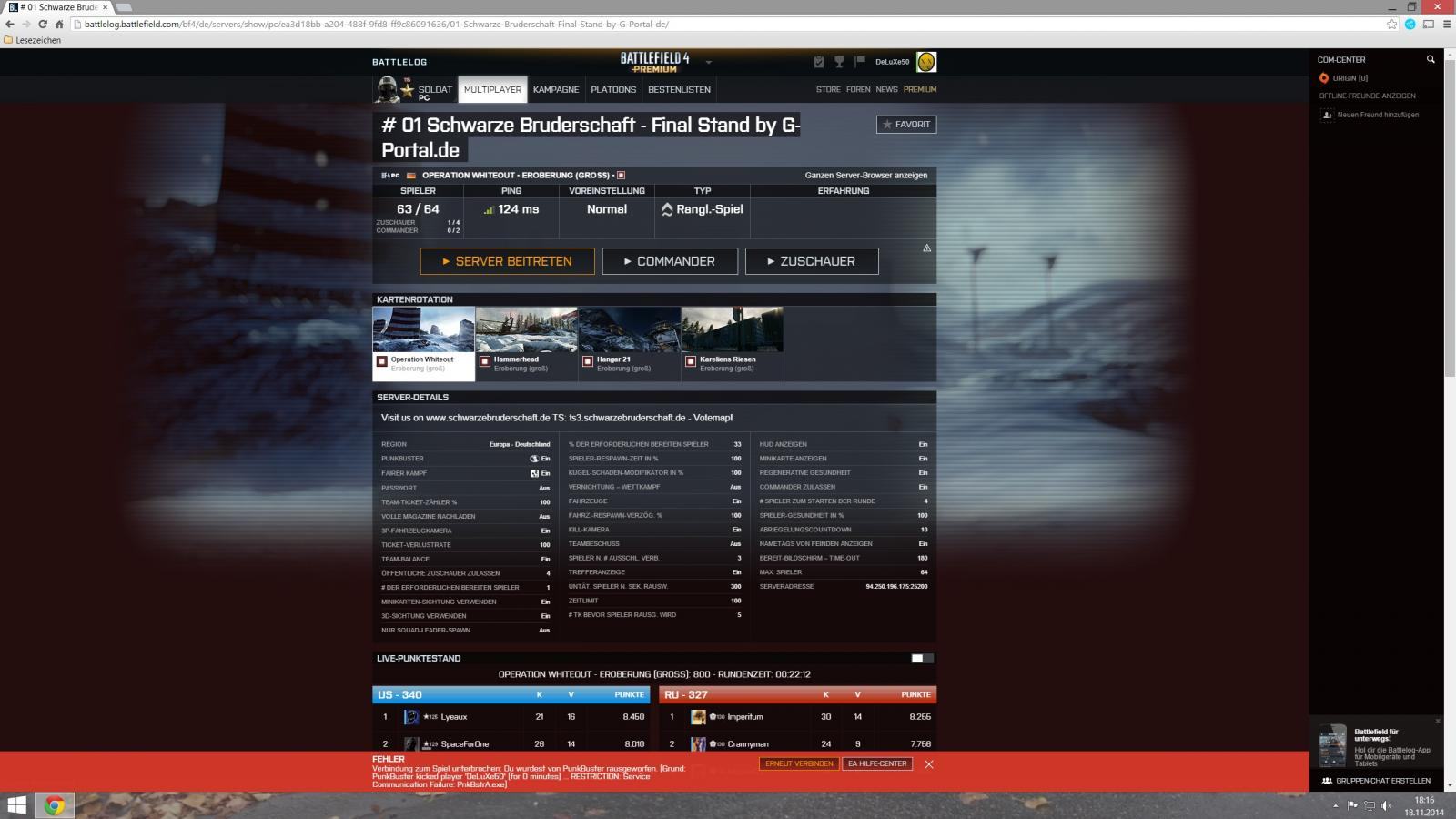Join as COMMANDER
Viewport: 1456px width, 819px height.
click(669, 261)
